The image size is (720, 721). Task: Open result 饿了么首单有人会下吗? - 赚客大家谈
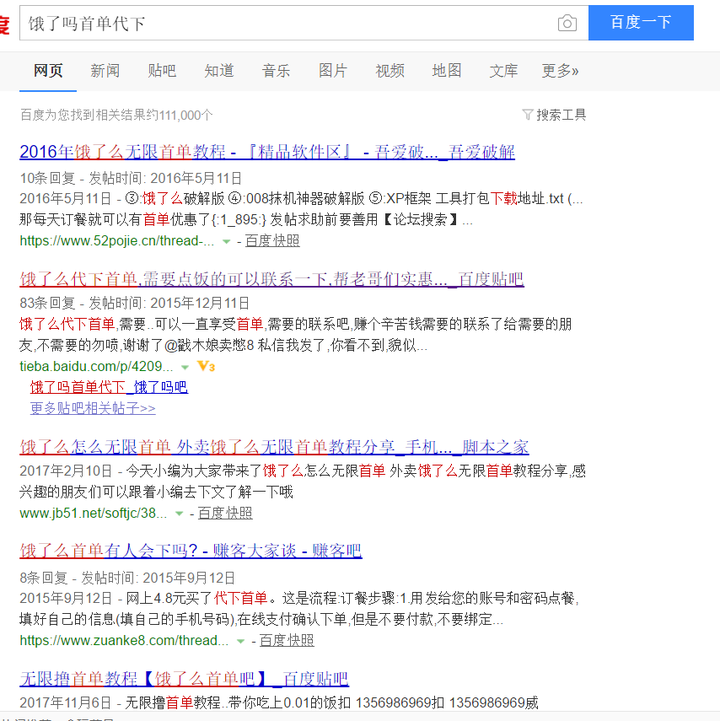click(191, 550)
